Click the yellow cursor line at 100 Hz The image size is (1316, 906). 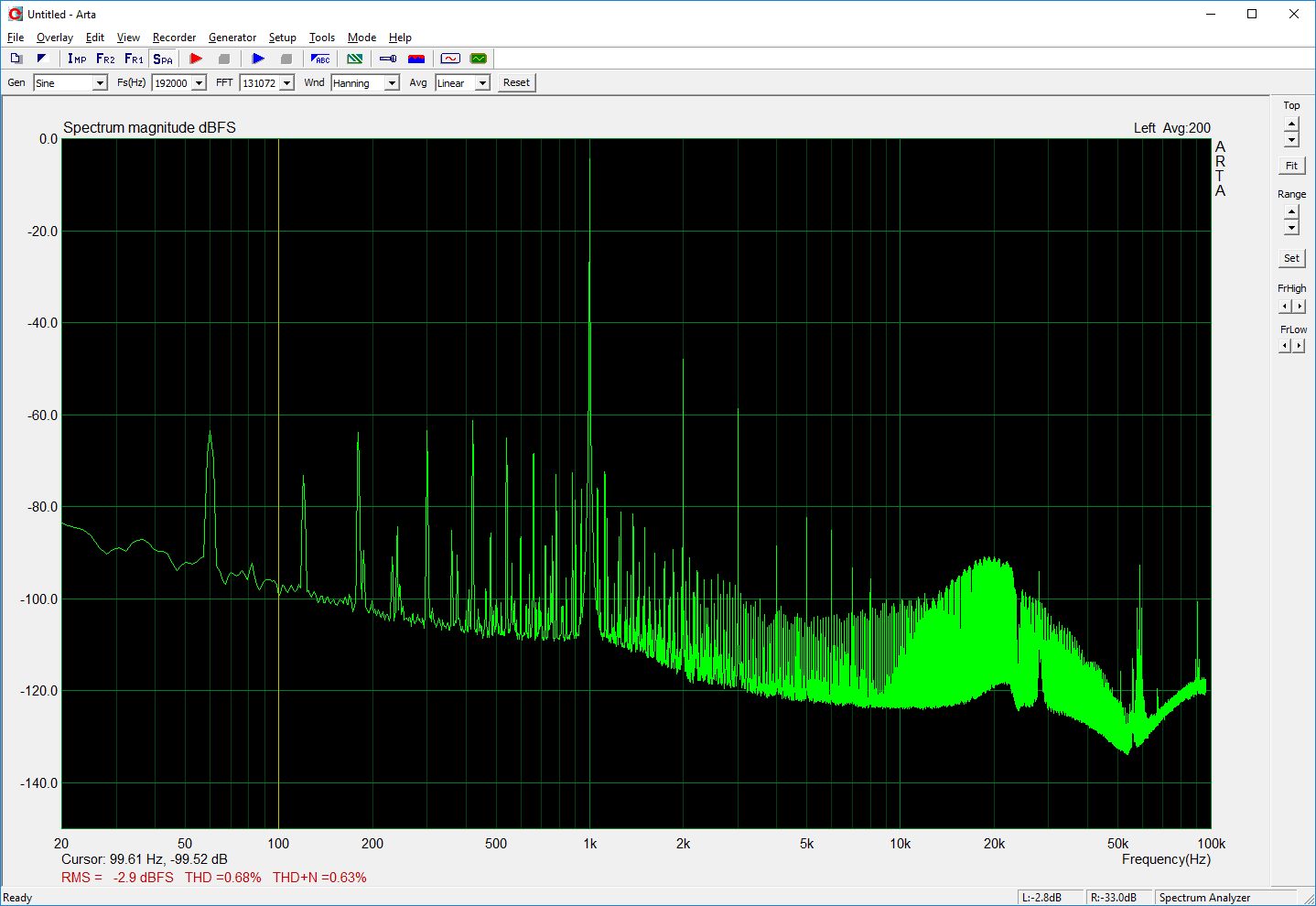pos(278,483)
